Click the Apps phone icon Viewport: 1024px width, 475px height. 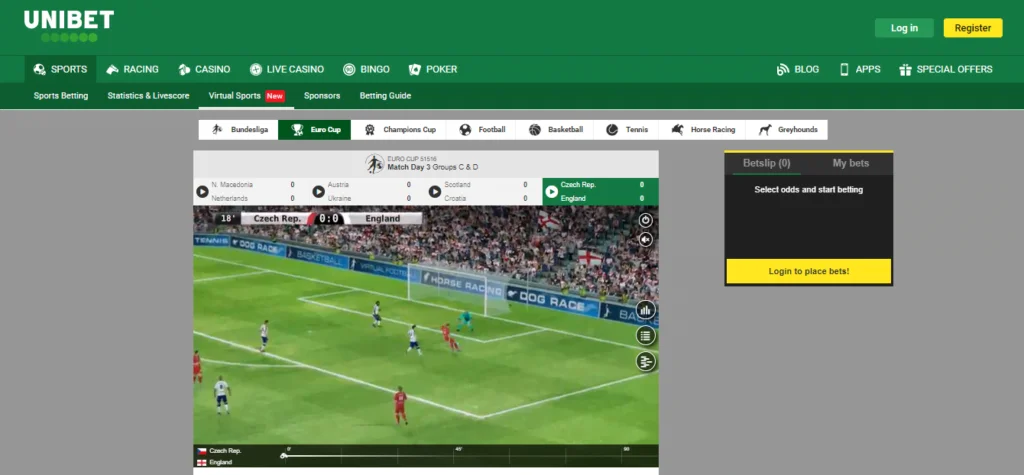coord(844,69)
